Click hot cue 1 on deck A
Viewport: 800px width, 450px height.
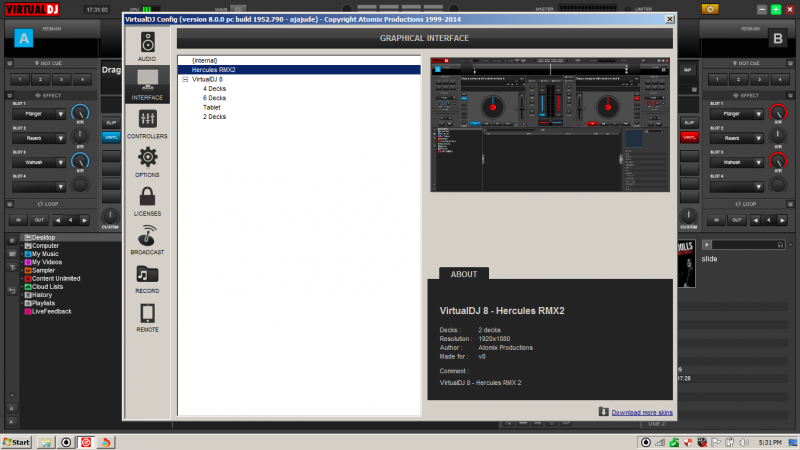(20, 80)
